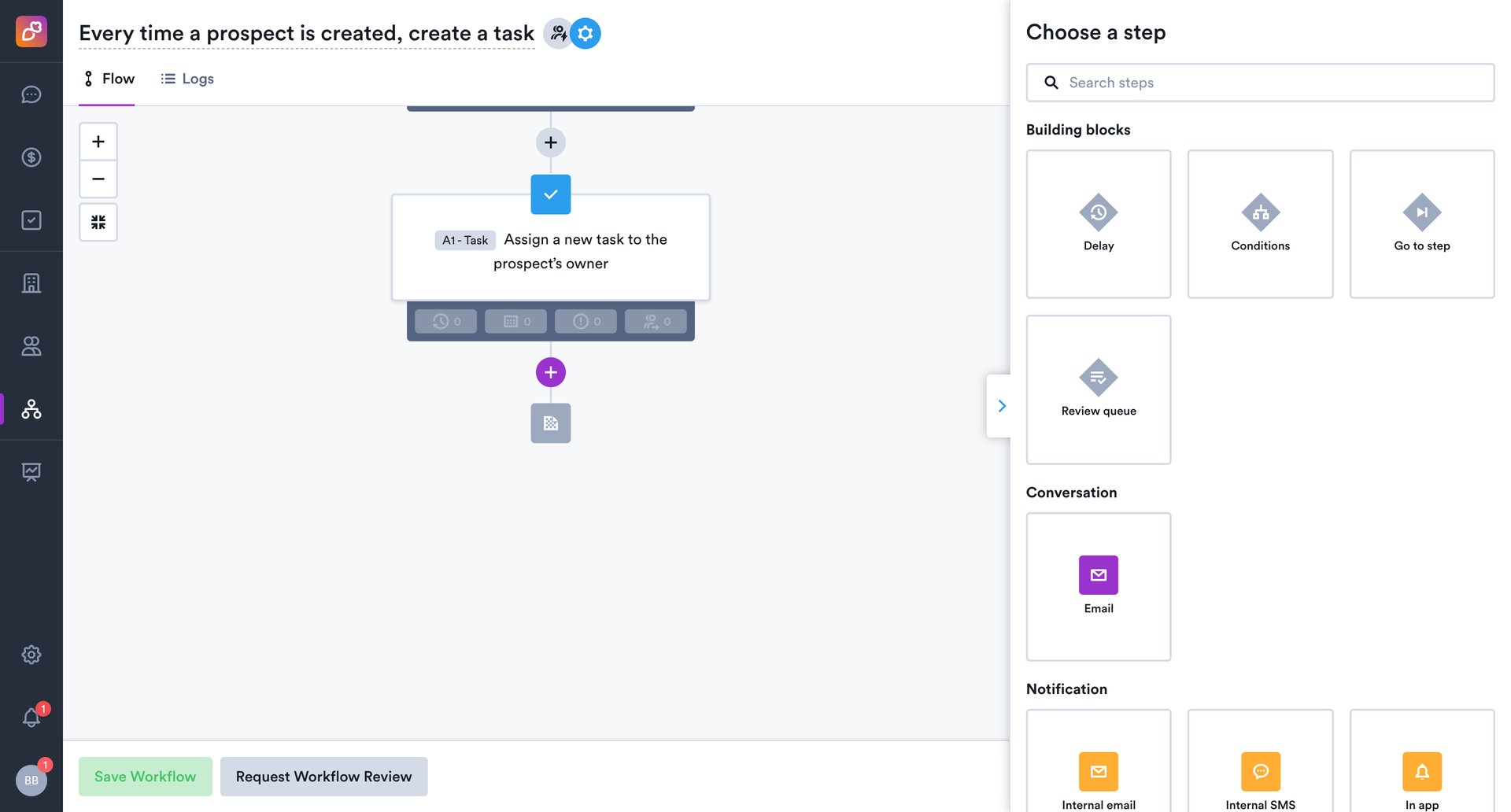Add an Internal SMS notification step

[1260, 767]
